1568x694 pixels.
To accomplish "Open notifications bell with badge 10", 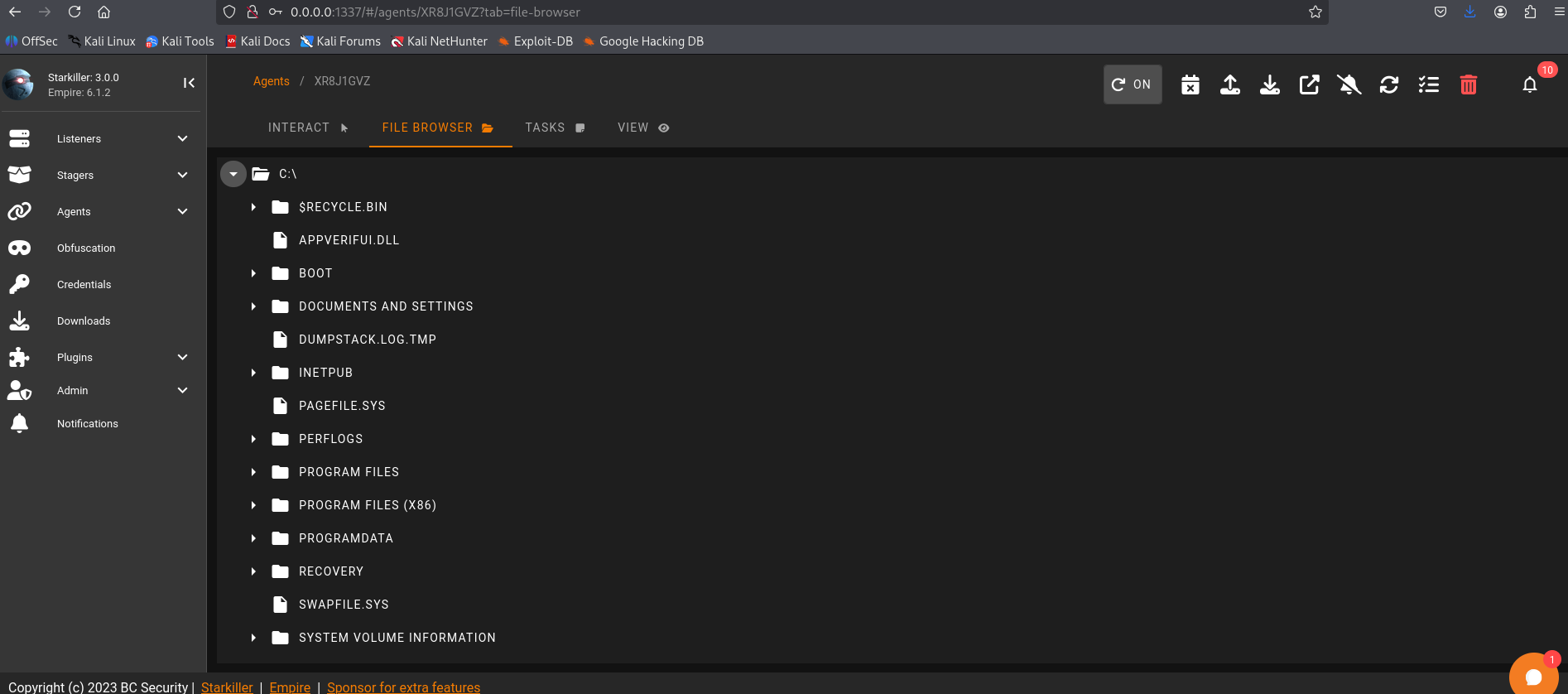I will coord(1529,84).
